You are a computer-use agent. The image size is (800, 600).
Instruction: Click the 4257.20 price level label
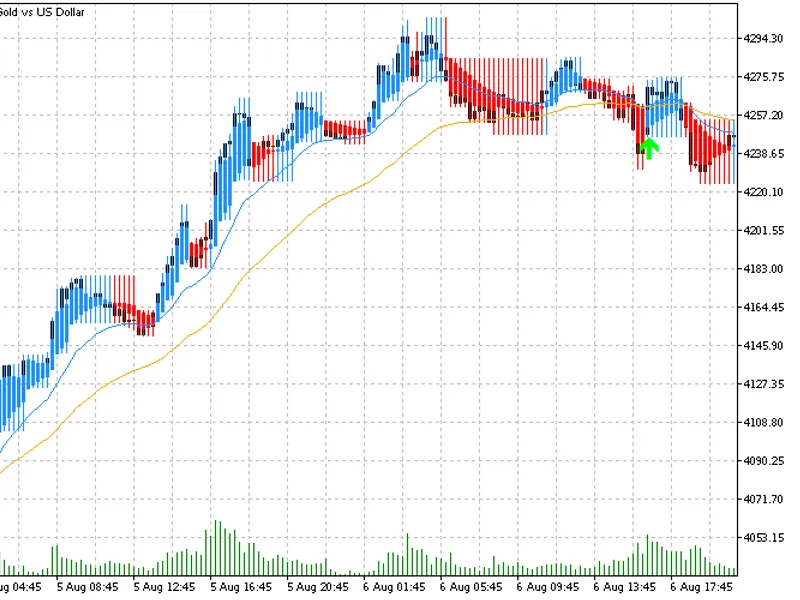(763, 115)
